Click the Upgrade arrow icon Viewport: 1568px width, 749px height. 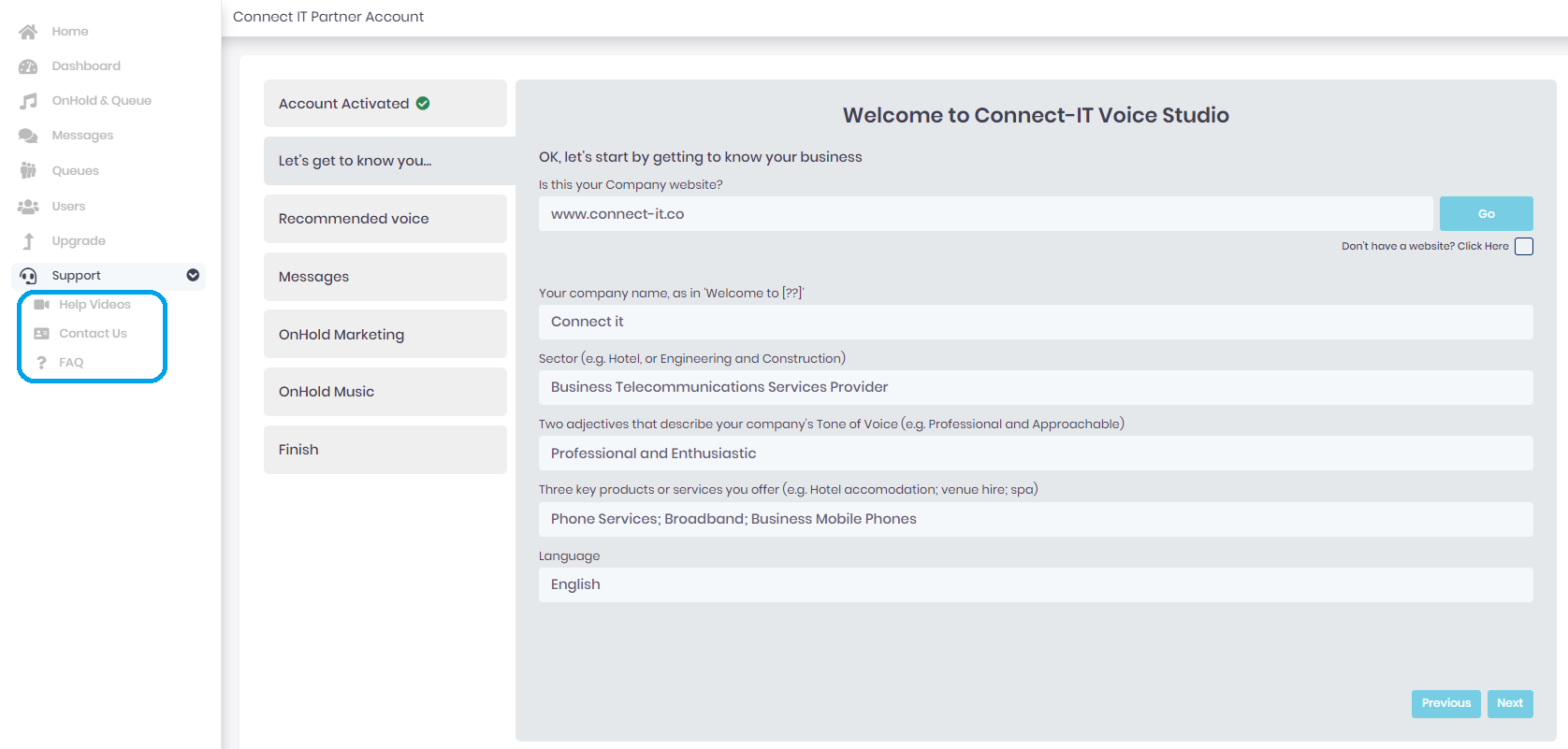(28, 241)
